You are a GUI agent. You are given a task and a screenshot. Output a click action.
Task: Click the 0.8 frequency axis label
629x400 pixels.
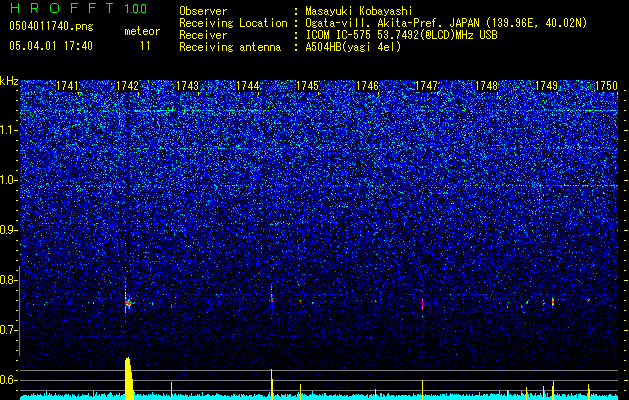coord(8,280)
